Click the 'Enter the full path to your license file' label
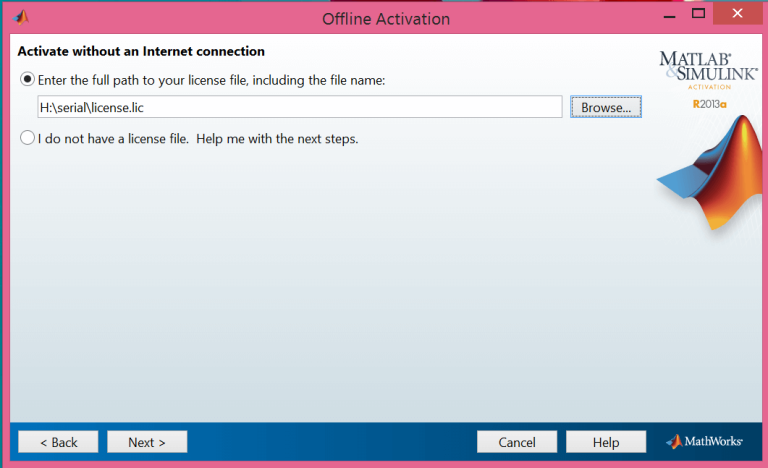768x468 pixels. coord(212,80)
